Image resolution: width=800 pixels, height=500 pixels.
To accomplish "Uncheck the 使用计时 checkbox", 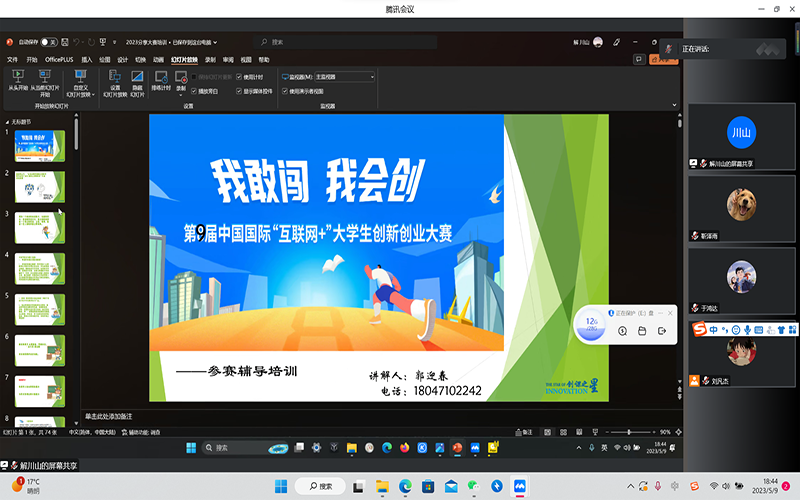I will pyautogui.click(x=239, y=76).
